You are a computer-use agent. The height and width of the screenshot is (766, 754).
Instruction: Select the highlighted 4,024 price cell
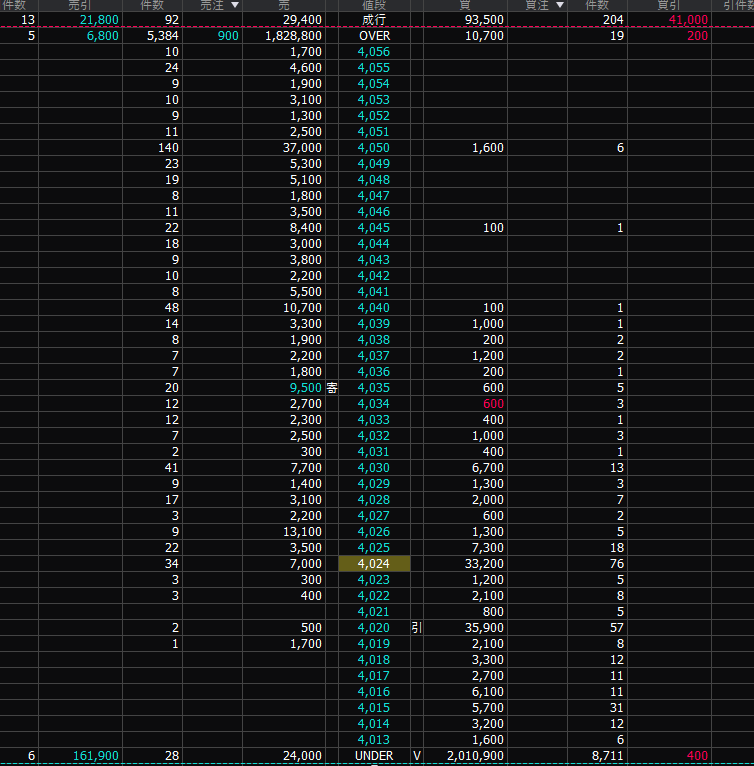(x=374, y=564)
